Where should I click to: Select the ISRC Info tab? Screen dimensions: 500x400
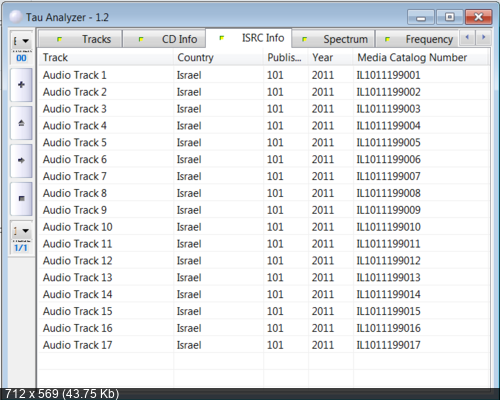click(249, 38)
